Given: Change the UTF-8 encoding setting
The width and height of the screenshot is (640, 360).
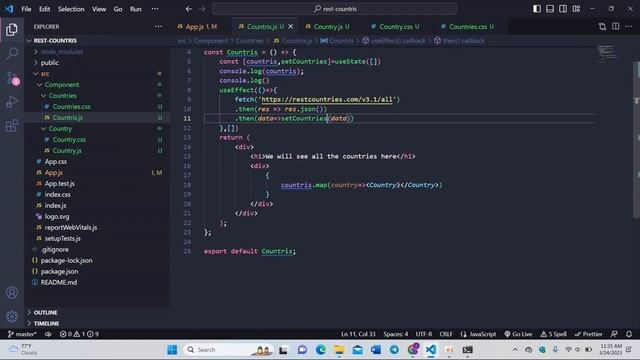Looking at the screenshot, I should [x=424, y=334].
